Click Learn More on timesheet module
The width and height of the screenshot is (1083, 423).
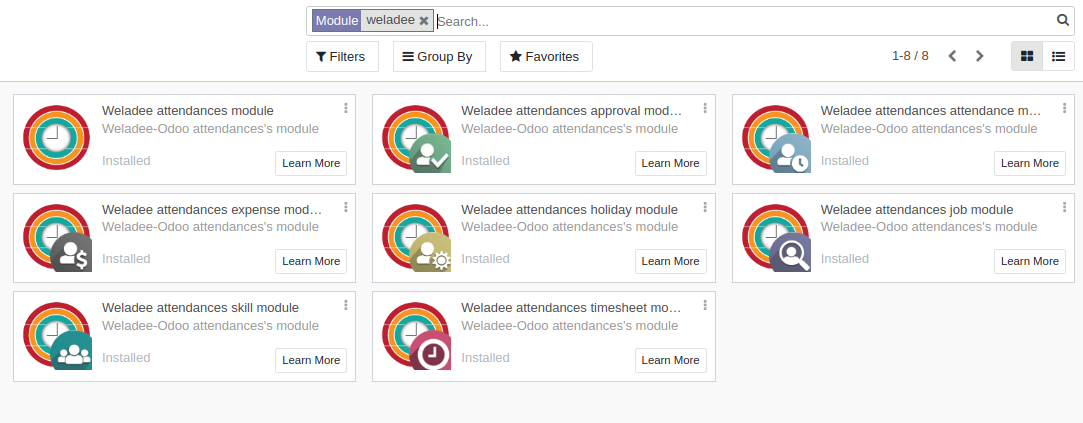click(671, 360)
